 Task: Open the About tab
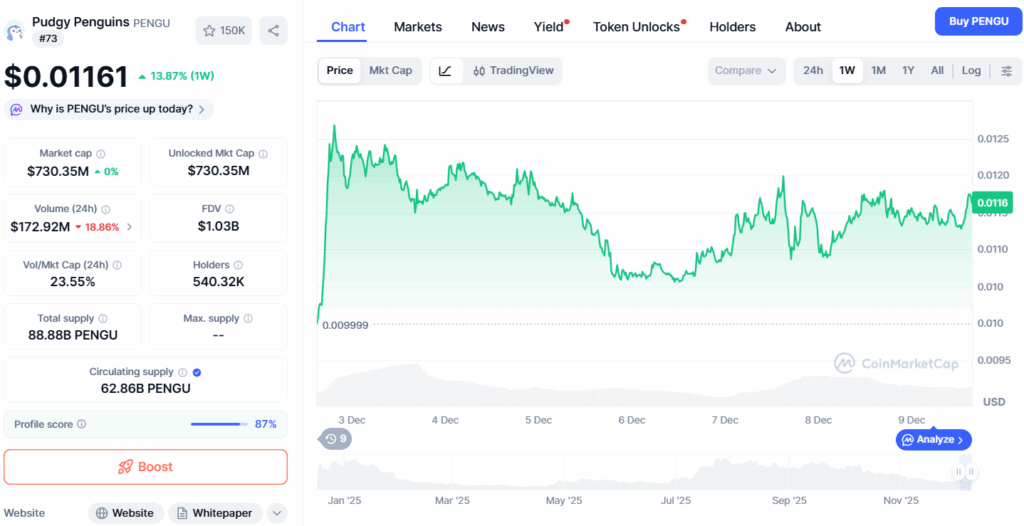point(803,27)
